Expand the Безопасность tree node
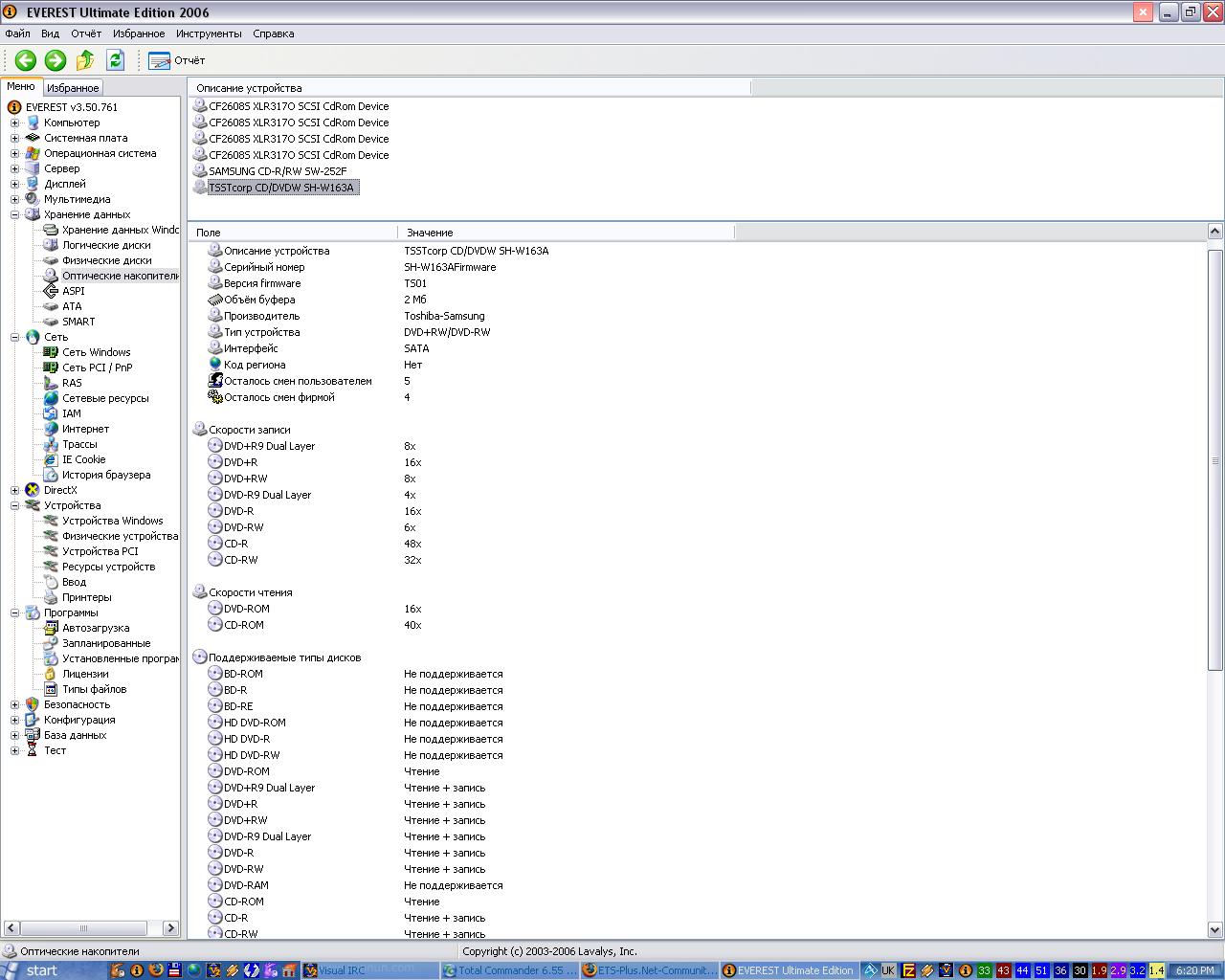1225x980 pixels. (x=14, y=704)
